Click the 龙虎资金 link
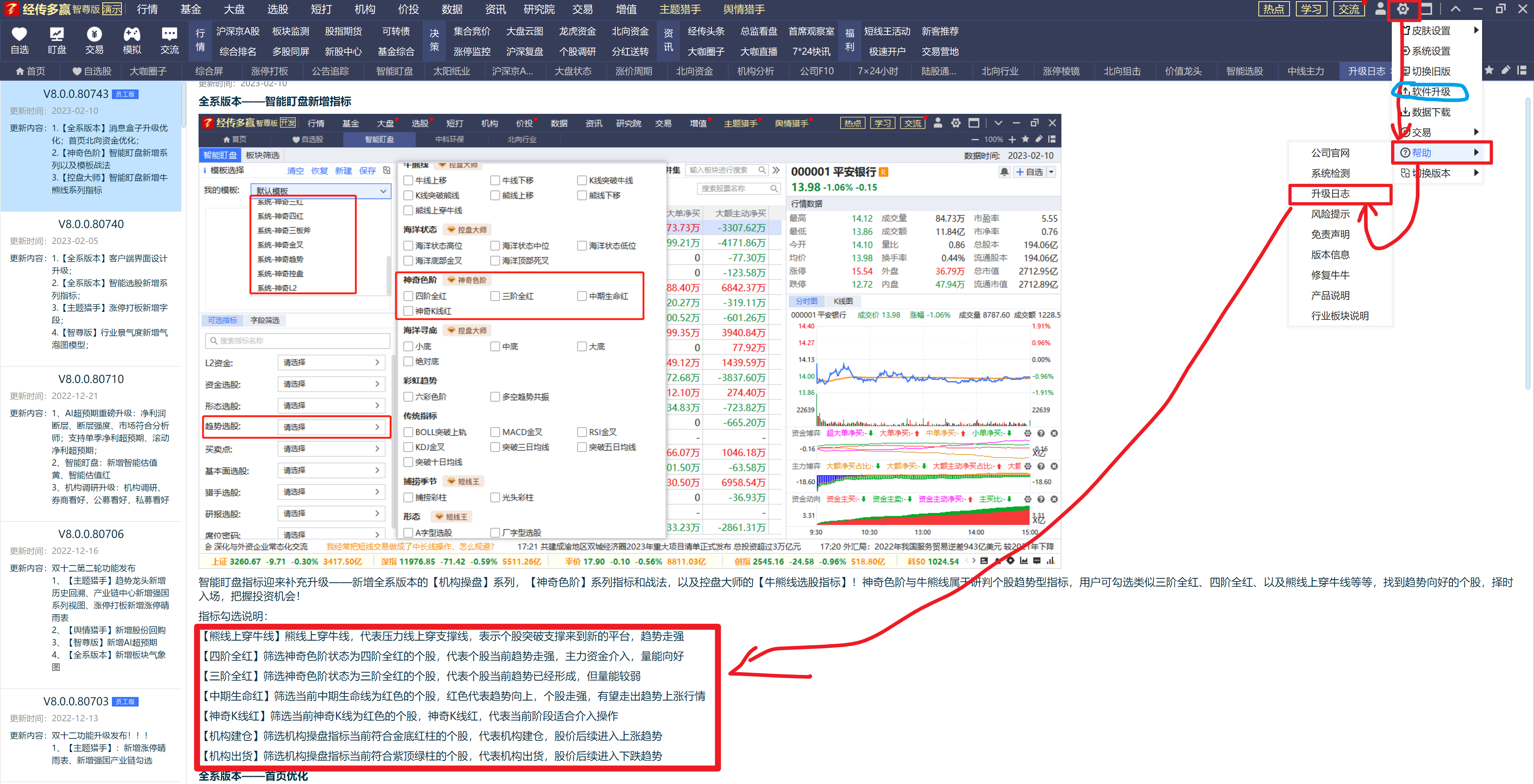The image size is (1534, 784). pyautogui.click(x=577, y=31)
